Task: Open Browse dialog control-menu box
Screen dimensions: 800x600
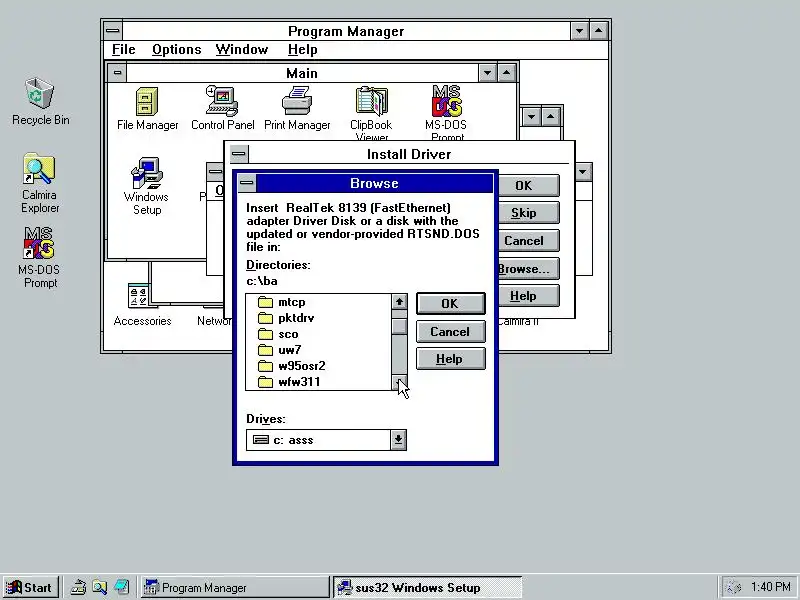Action: (247, 183)
